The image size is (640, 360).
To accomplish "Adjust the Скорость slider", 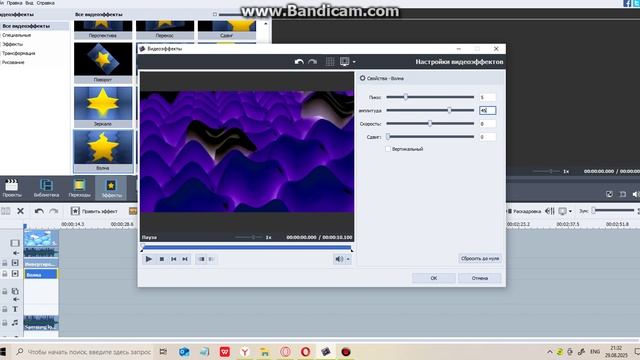I will point(430,123).
